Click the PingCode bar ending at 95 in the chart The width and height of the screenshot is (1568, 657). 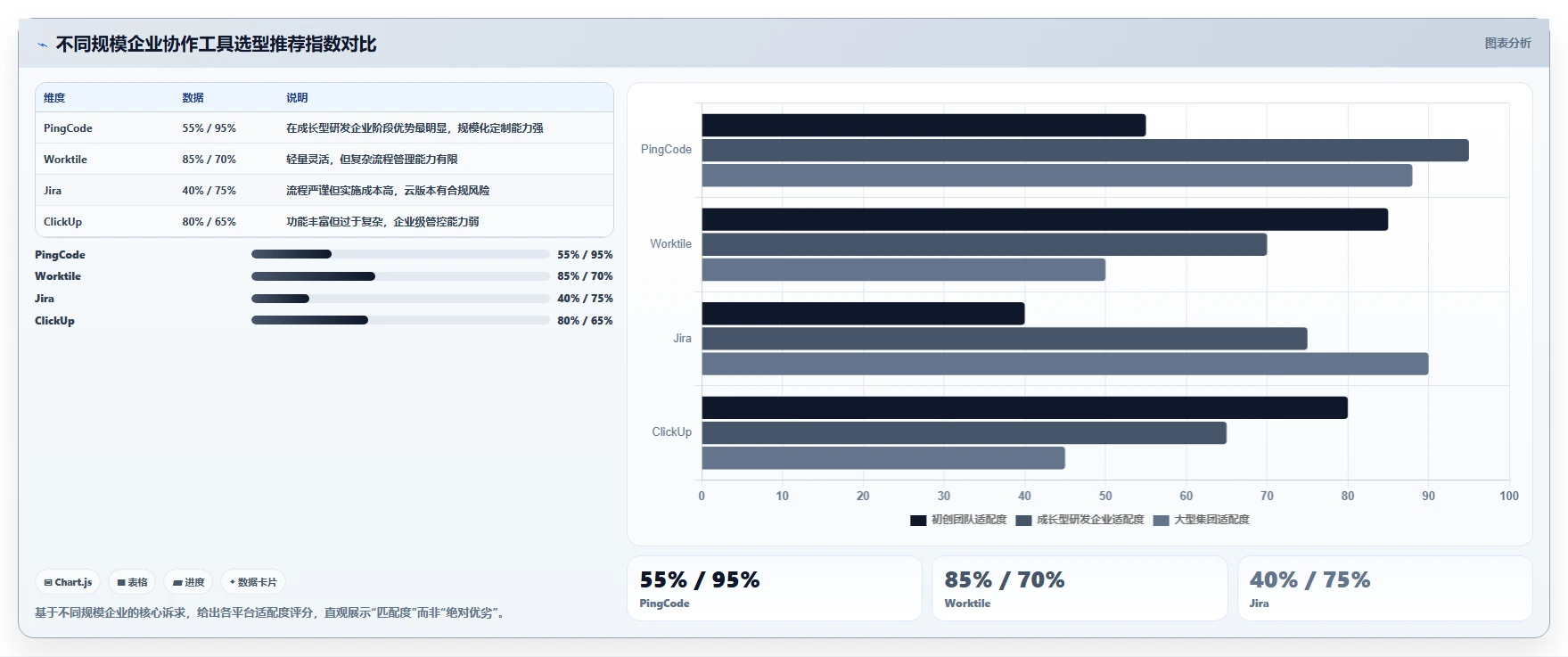pos(1085,150)
